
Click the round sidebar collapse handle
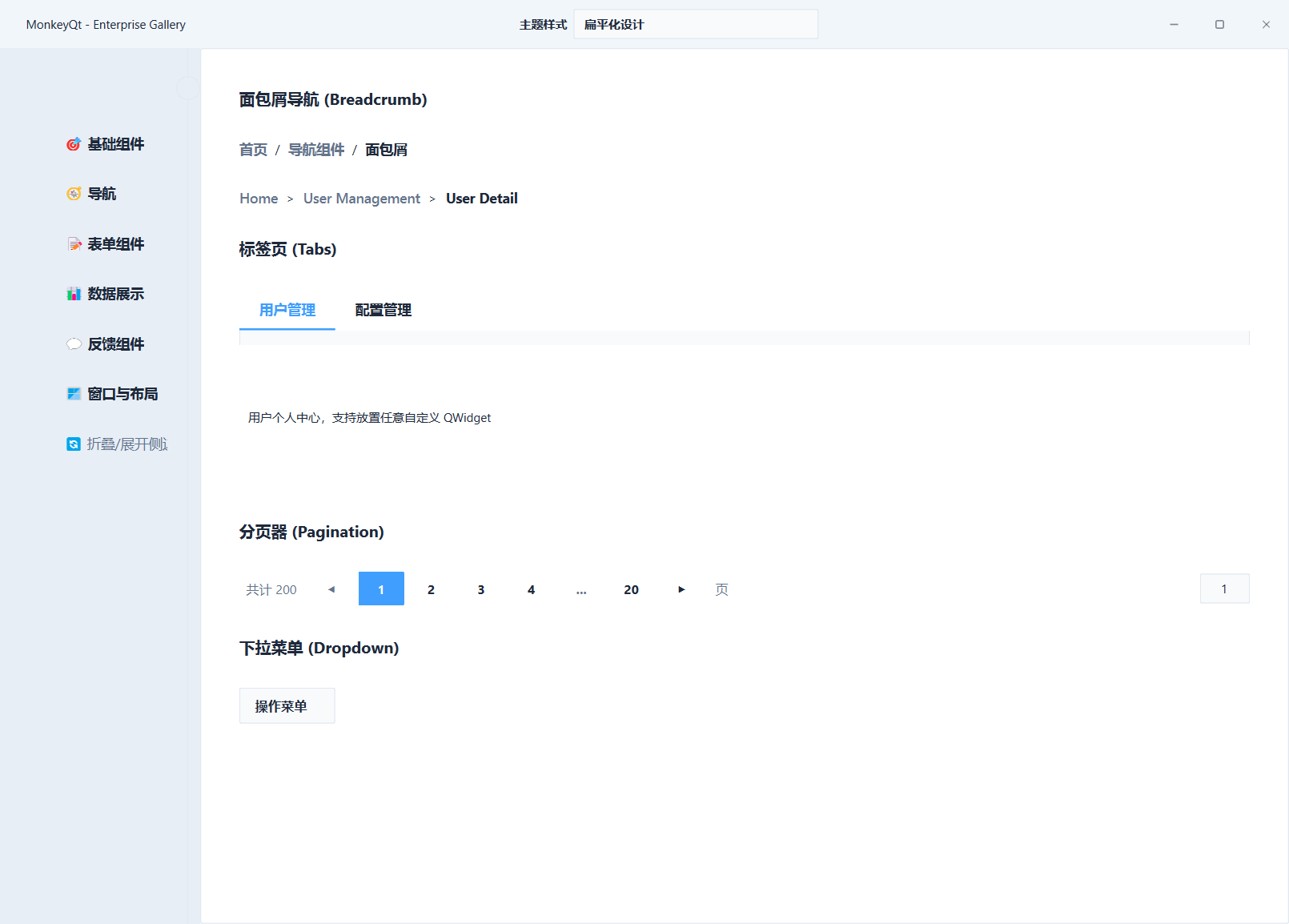click(188, 88)
